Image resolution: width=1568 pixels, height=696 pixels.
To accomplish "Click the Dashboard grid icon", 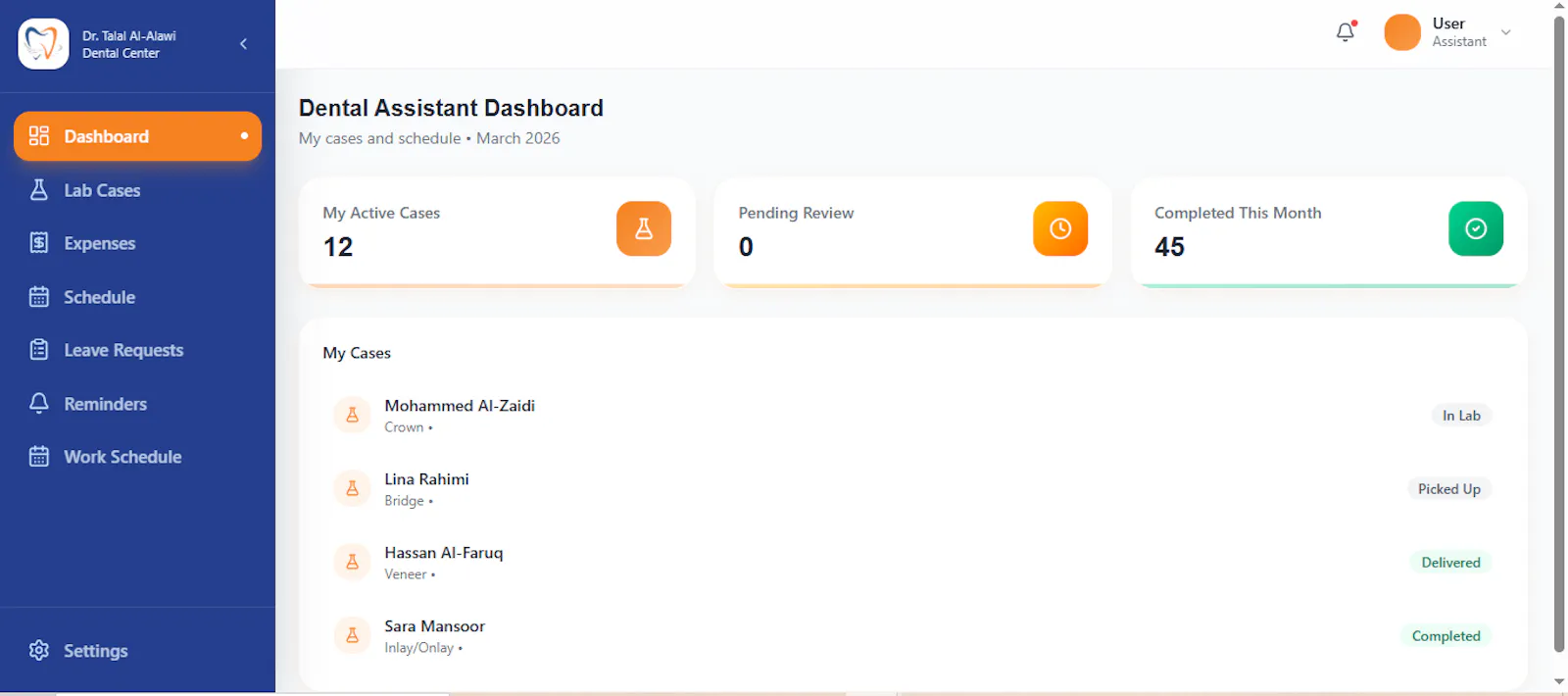I will [39, 136].
